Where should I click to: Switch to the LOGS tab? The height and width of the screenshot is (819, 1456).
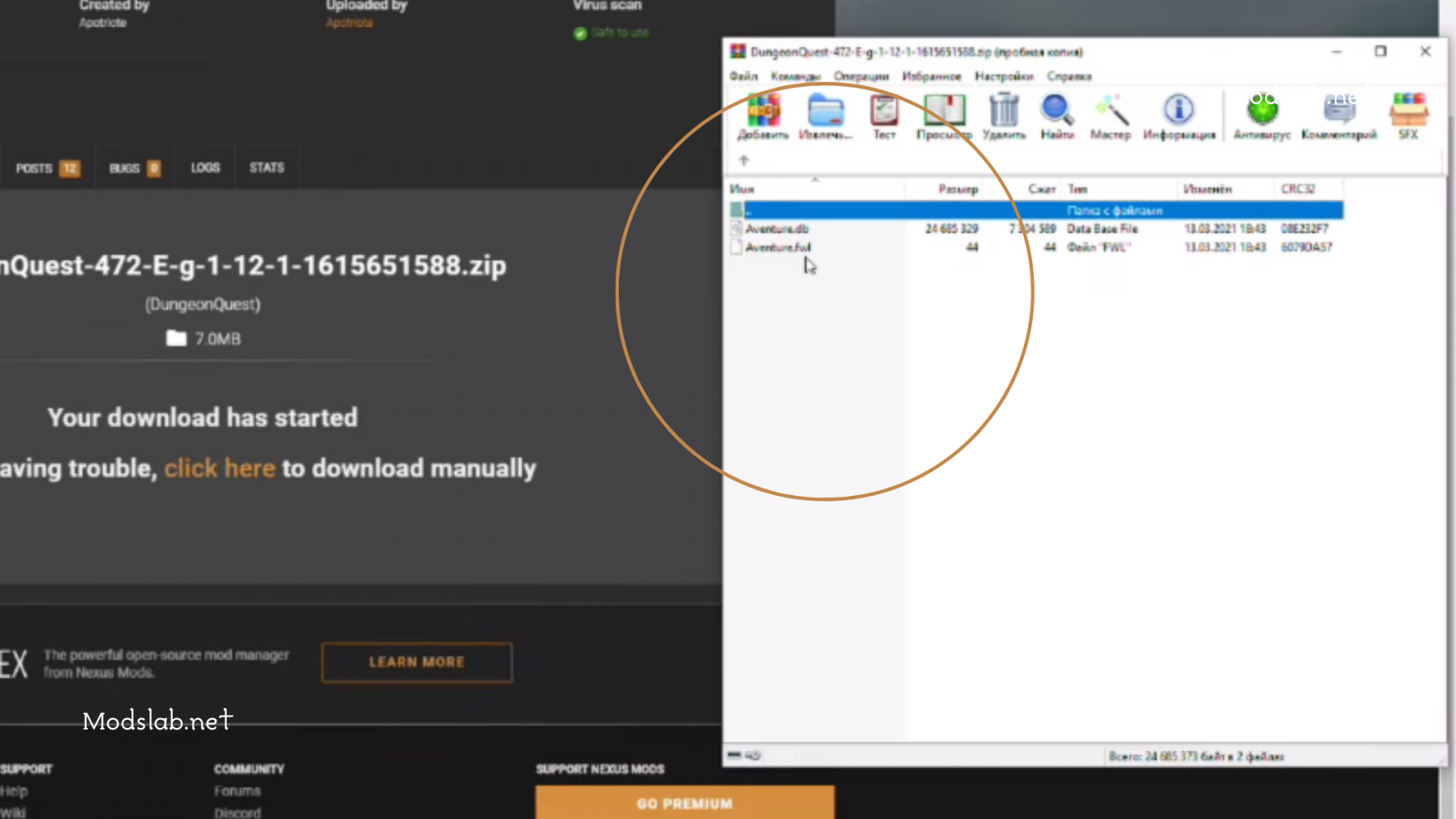206,167
